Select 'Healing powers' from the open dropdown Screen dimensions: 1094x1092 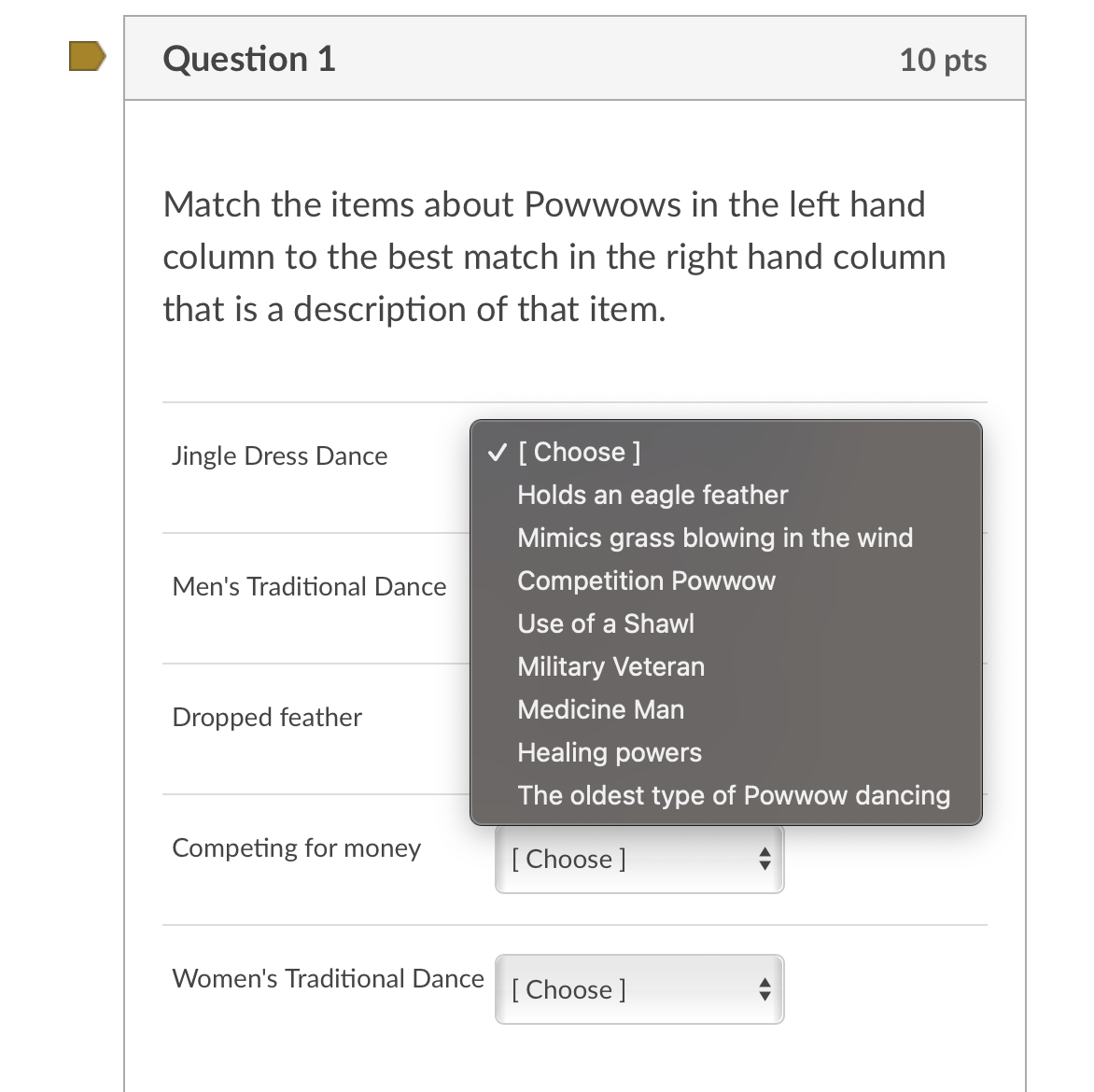(610, 753)
